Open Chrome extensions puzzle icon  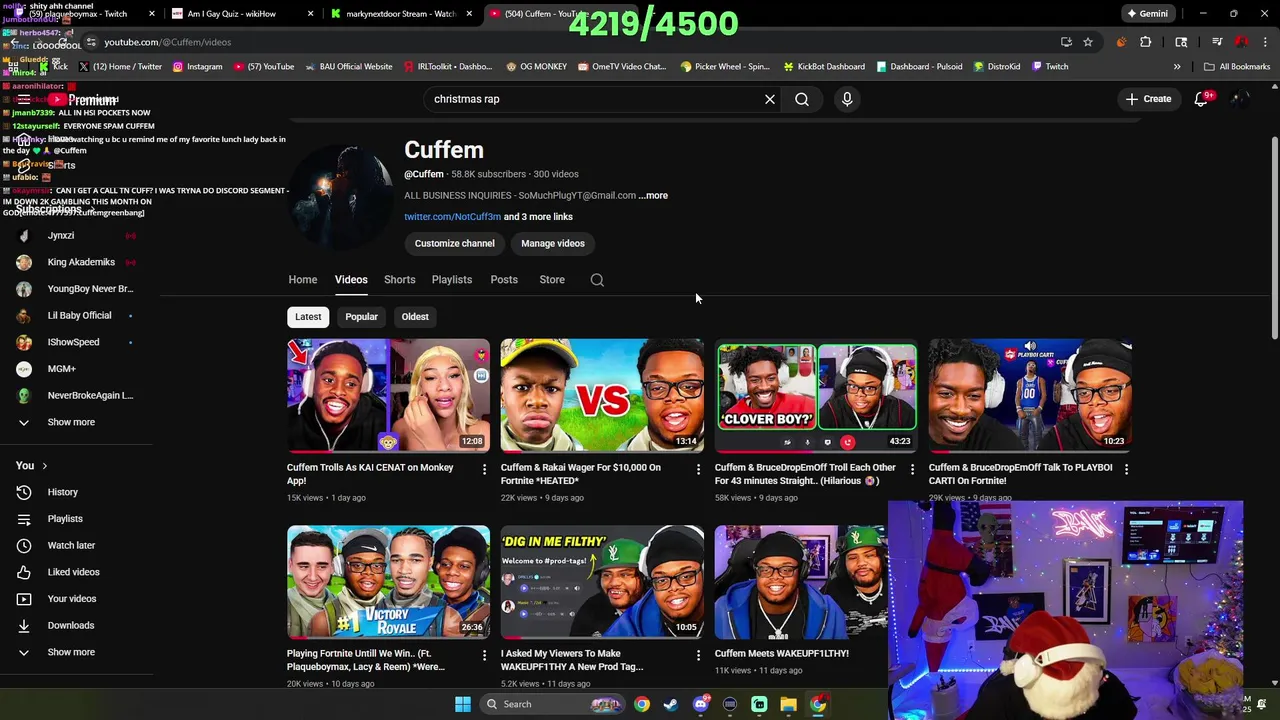[1146, 42]
